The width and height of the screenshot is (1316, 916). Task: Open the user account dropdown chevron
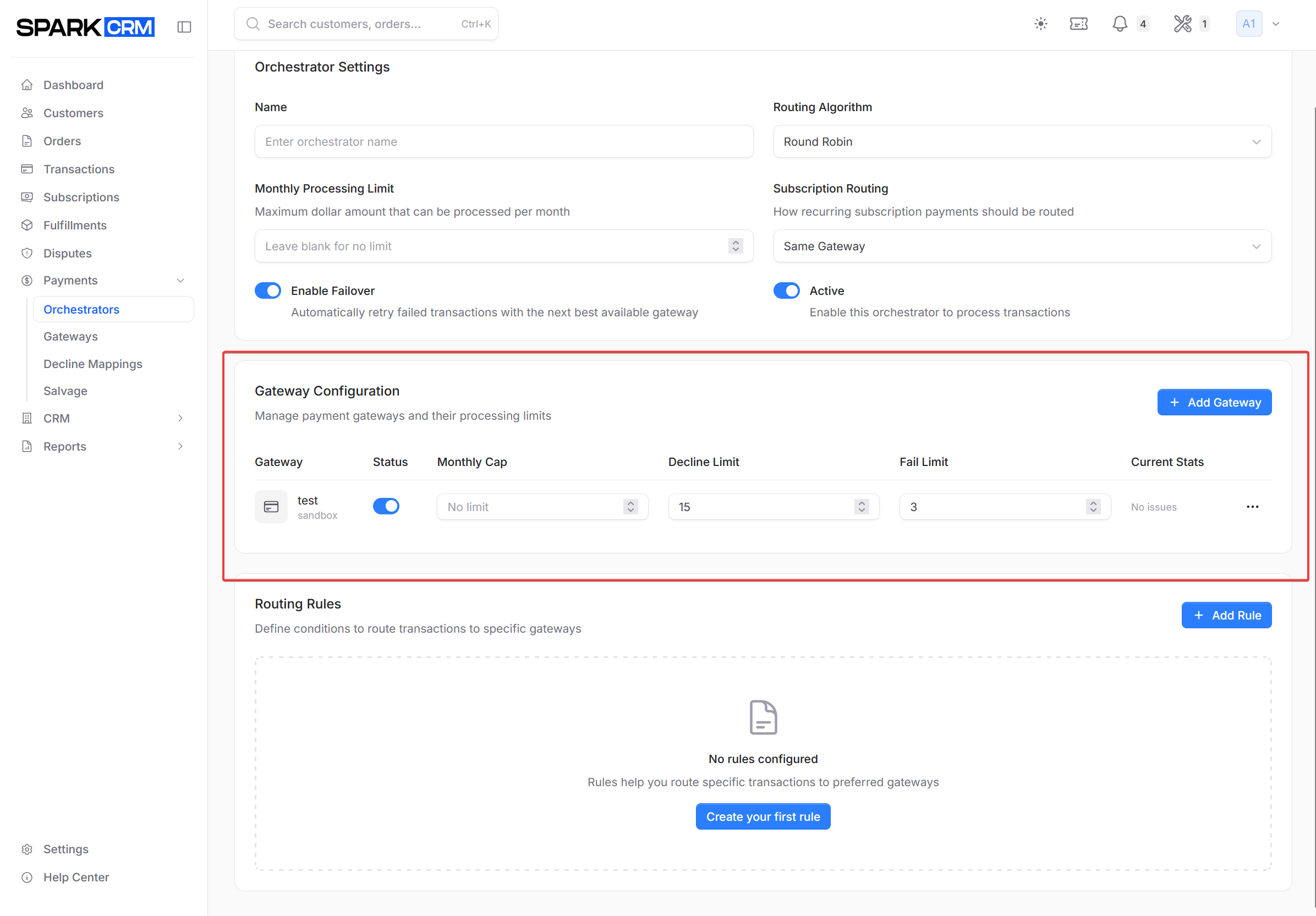point(1276,24)
